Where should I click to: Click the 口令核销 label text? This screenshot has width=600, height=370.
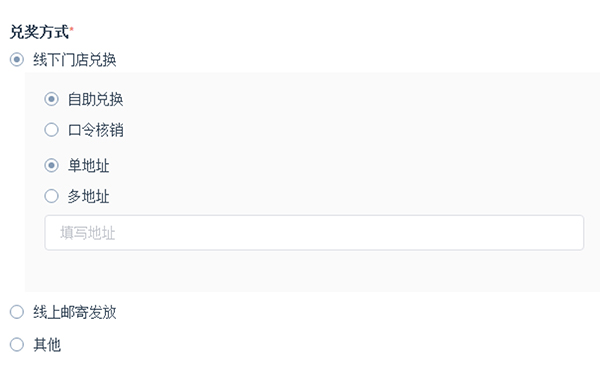coord(95,130)
